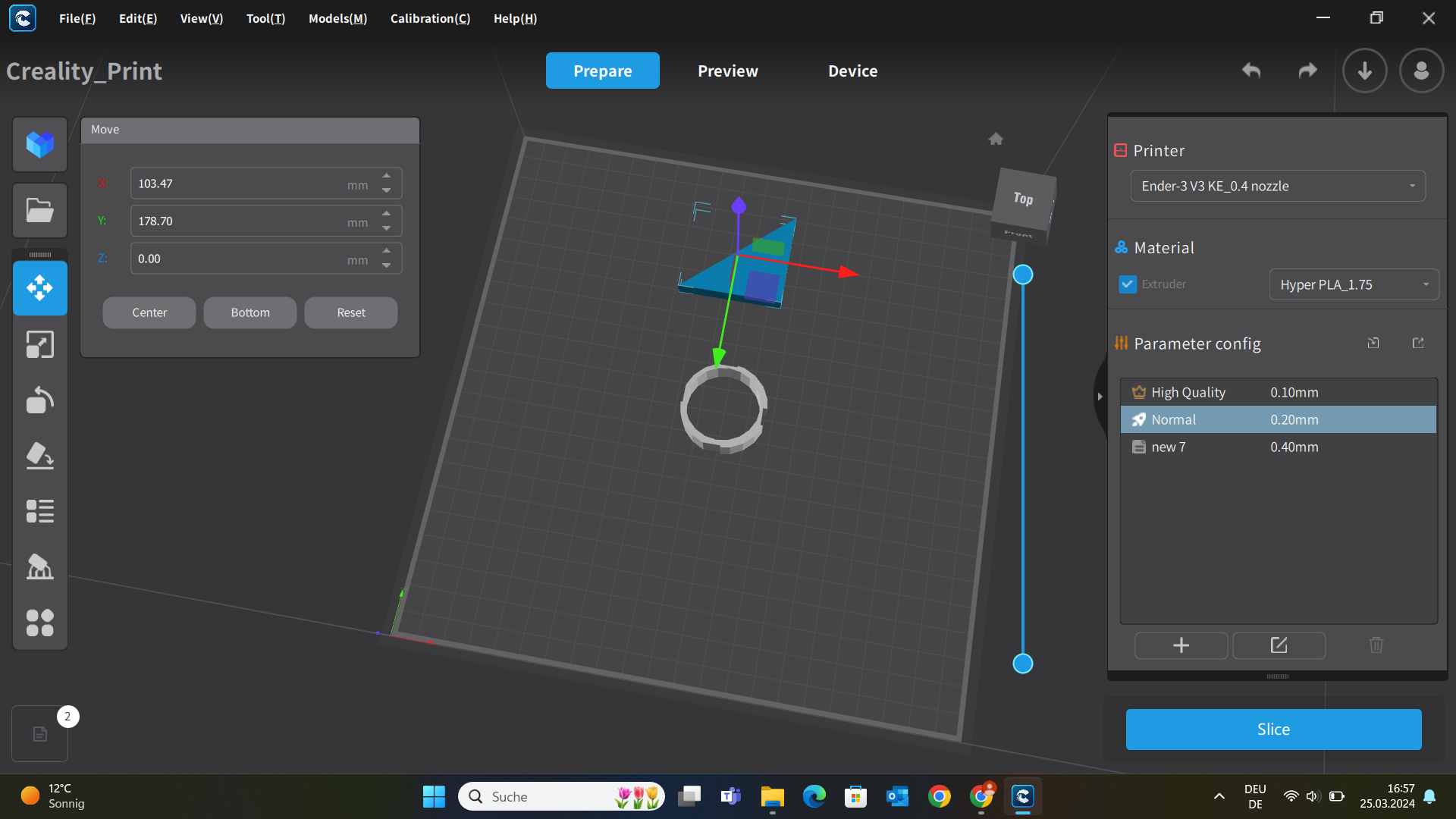Select the Scale tool in sidebar
Viewport: 1456px width, 819px height.
click(x=40, y=344)
